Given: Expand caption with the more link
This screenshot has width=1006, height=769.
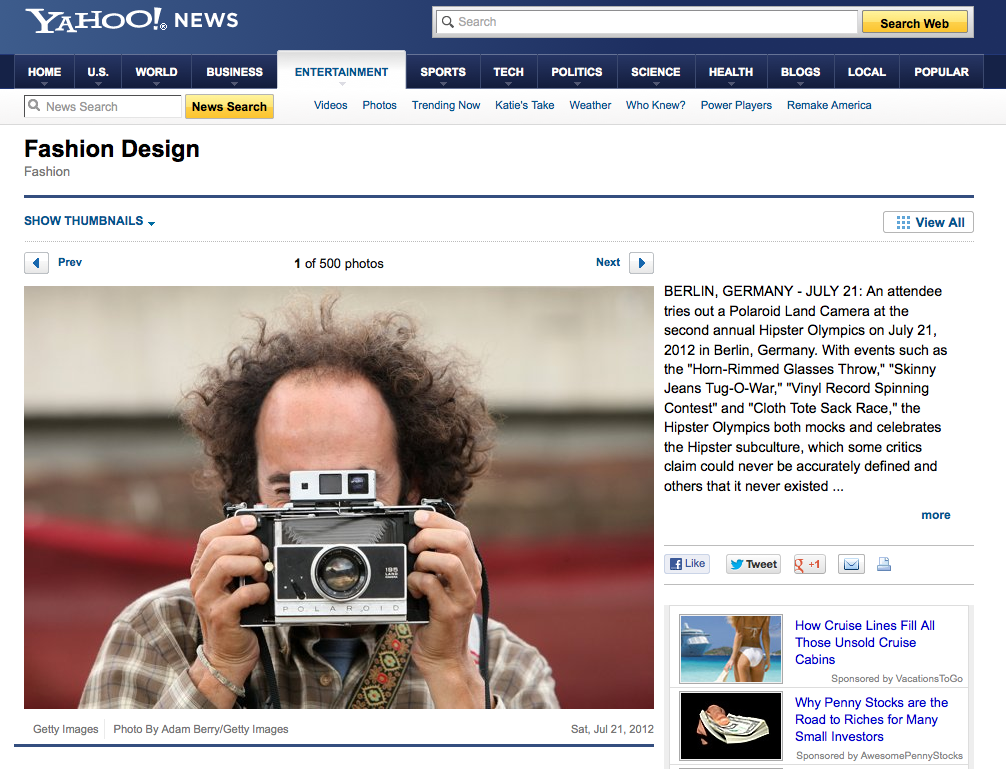Looking at the screenshot, I should [x=935, y=515].
